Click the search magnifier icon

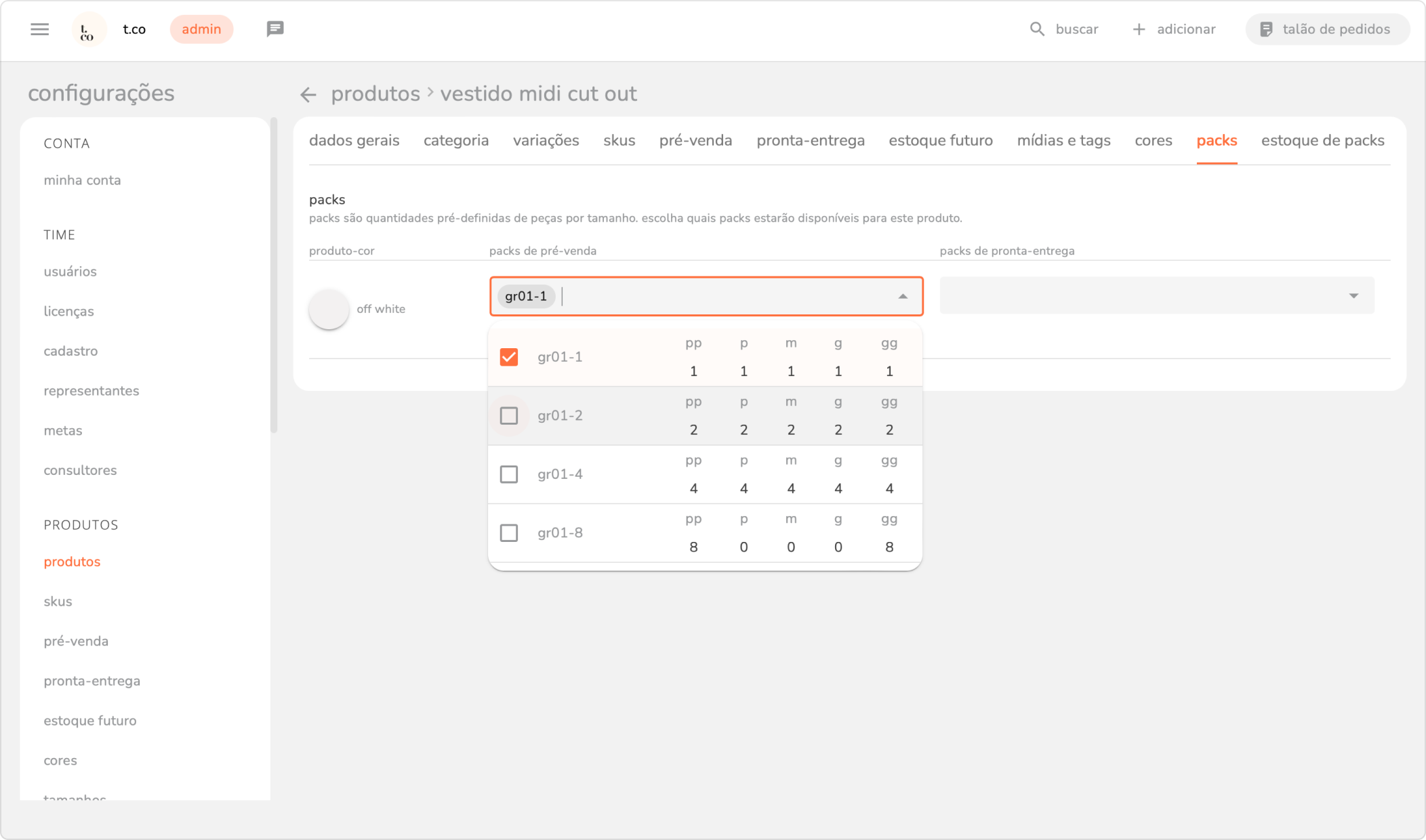pos(1037,29)
